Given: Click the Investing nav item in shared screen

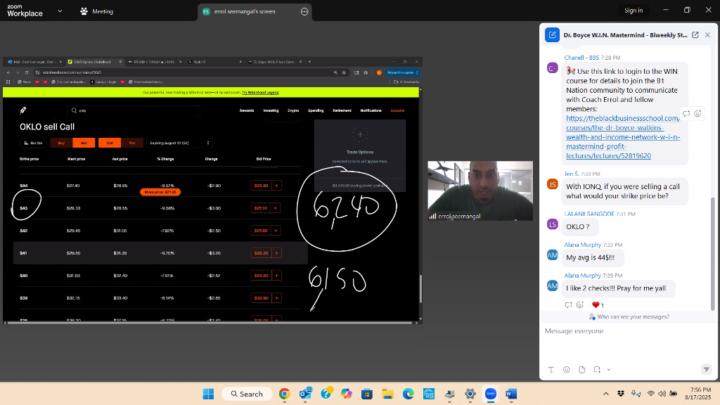Looking at the screenshot, I should (x=271, y=111).
